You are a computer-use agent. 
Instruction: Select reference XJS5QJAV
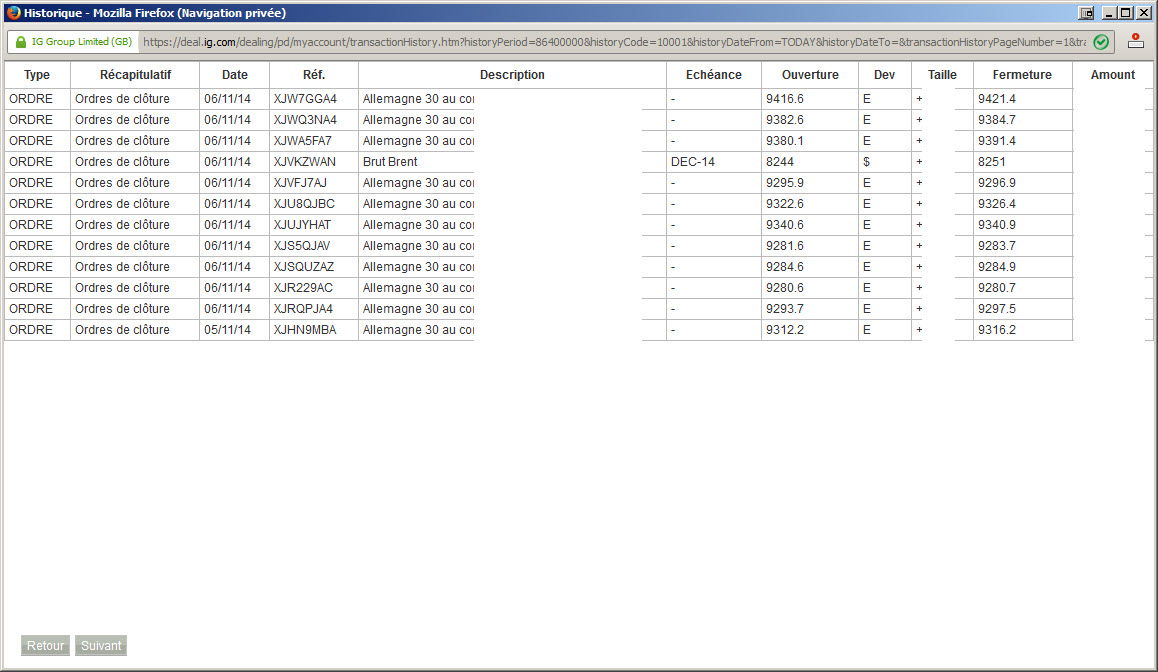tap(302, 246)
